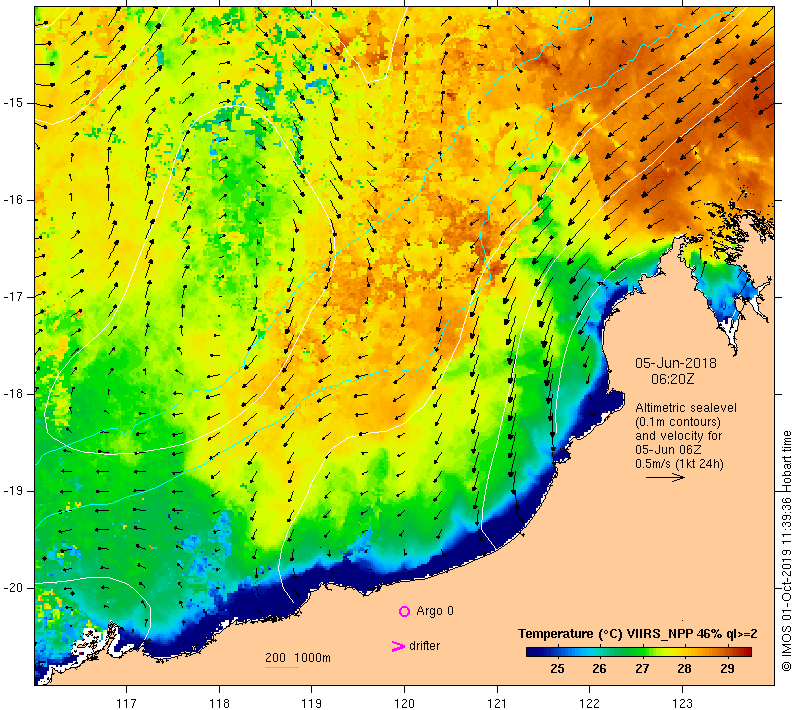
Task: Click the temperature color scale bar
Action: coord(639,651)
